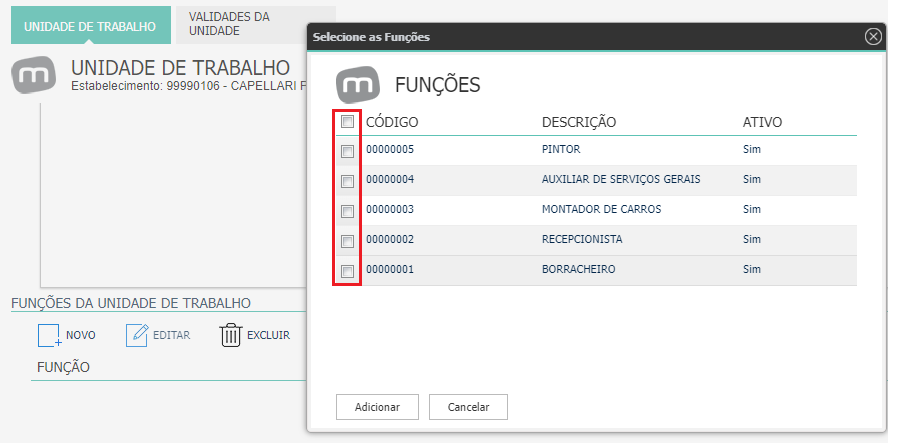
Task: Click the logo beside UNIDADE DE TRABALHO heading
Action: click(x=34, y=75)
